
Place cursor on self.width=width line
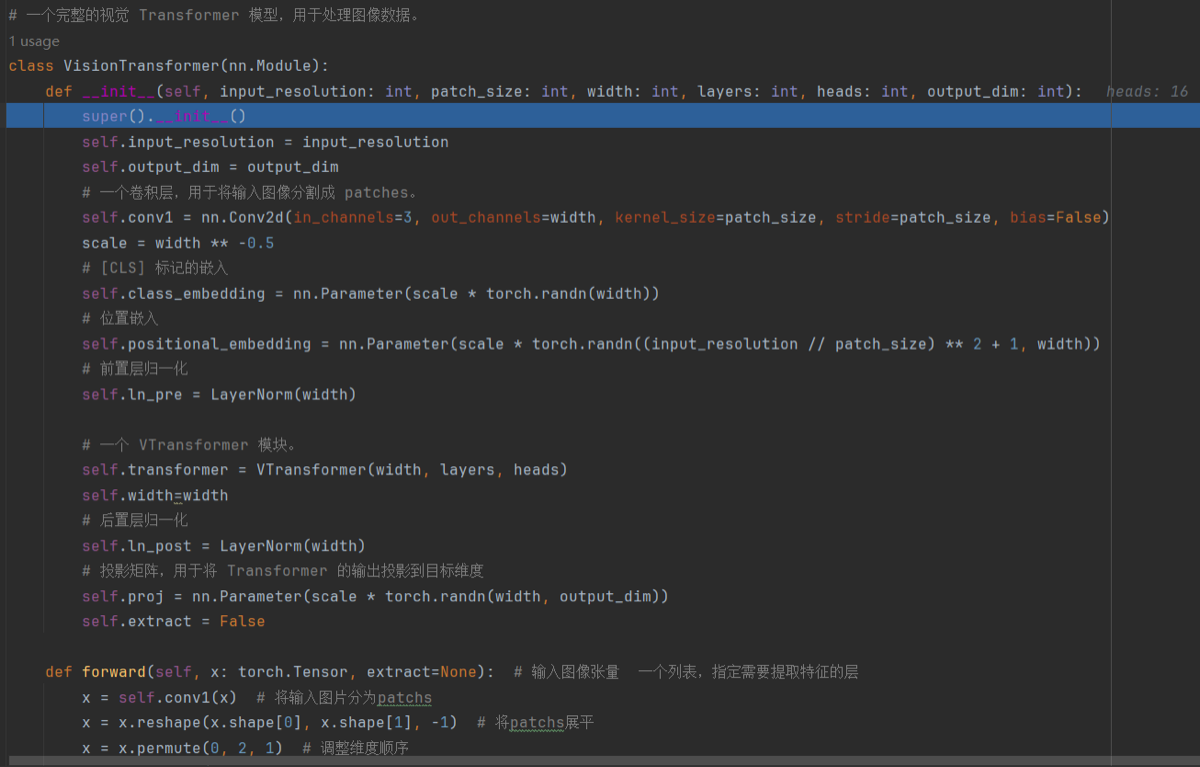pos(155,495)
